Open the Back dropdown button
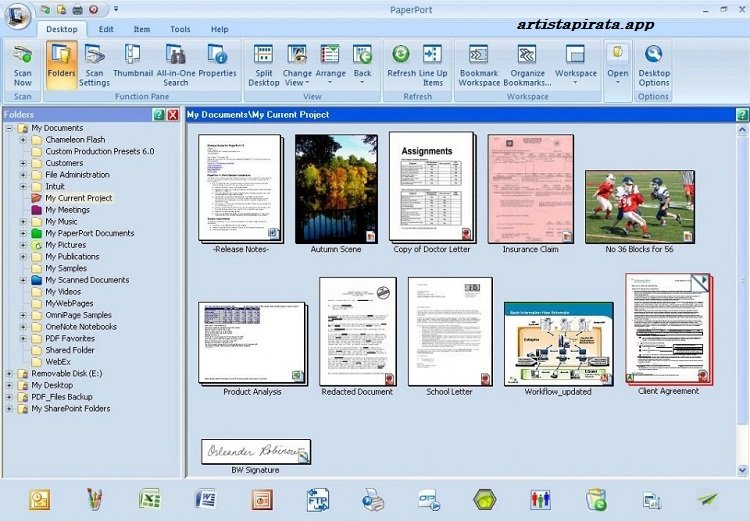Image resolution: width=750 pixels, height=521 pixels. [x=362, y=66]
